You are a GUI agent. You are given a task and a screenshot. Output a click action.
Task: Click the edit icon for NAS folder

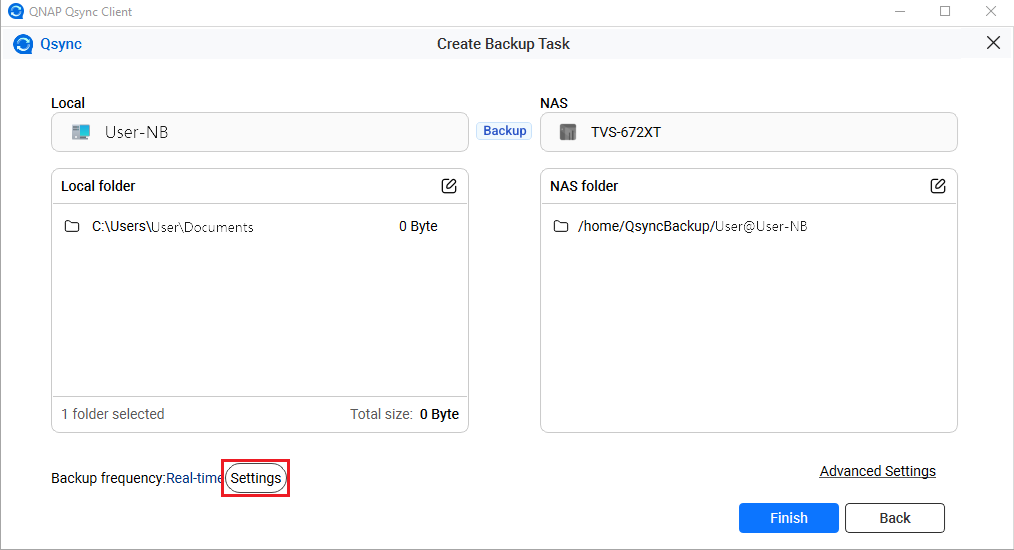tap(938, 186)
